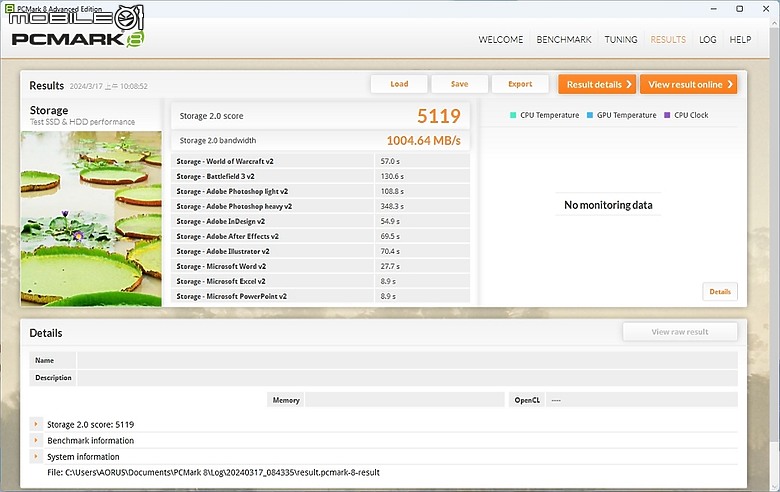The height and width of the screenshot is (492, 780).
Task: Click the Storage 2.0 score value 5119
Action: pos(439,116)
